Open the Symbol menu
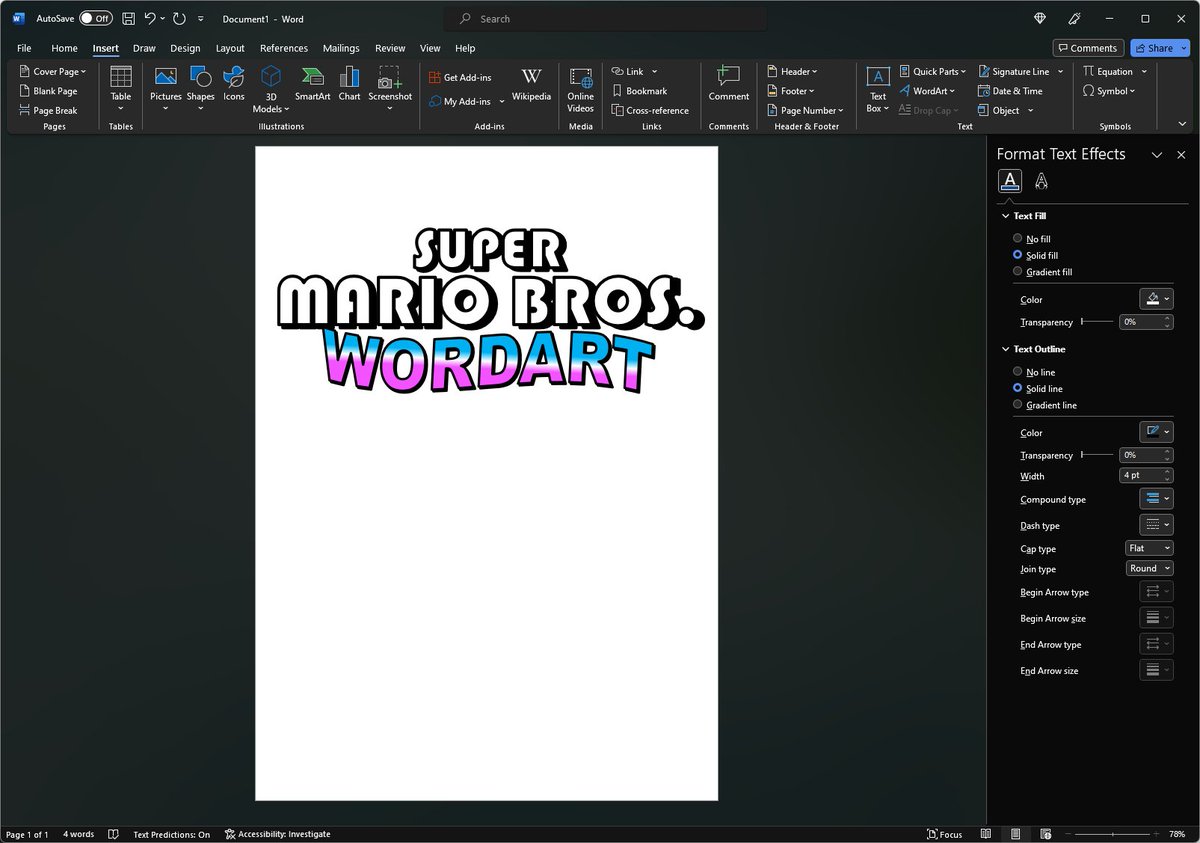1200x843 pixels. [x=1109, y=91]
